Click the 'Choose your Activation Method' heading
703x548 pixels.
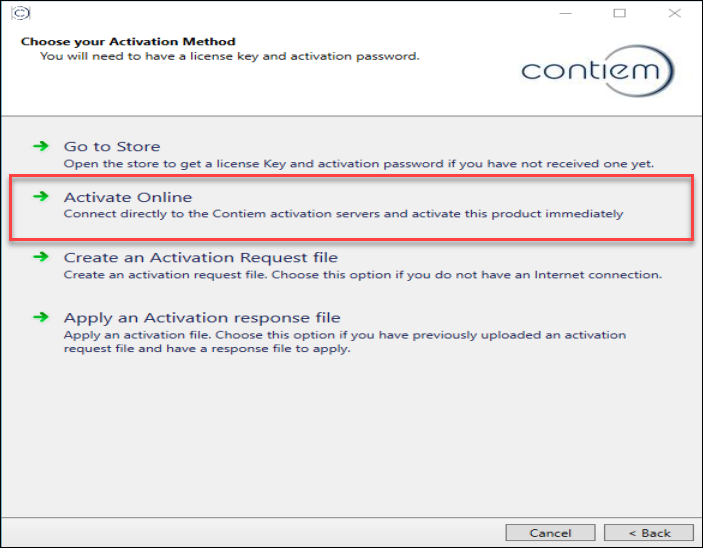(128, 42)
